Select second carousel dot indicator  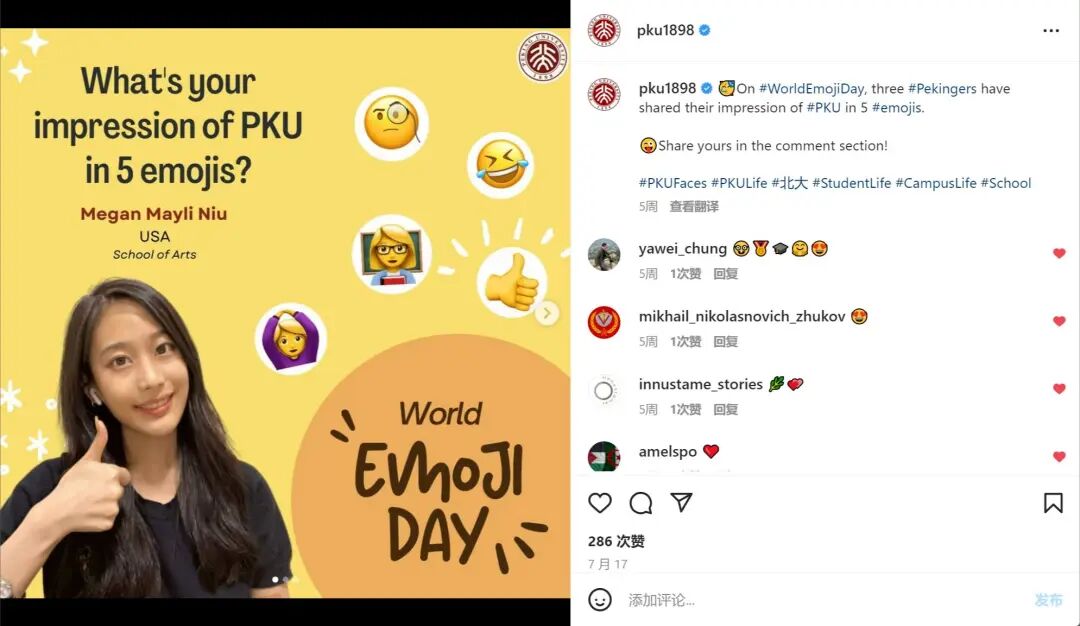(x=285, y=580)
